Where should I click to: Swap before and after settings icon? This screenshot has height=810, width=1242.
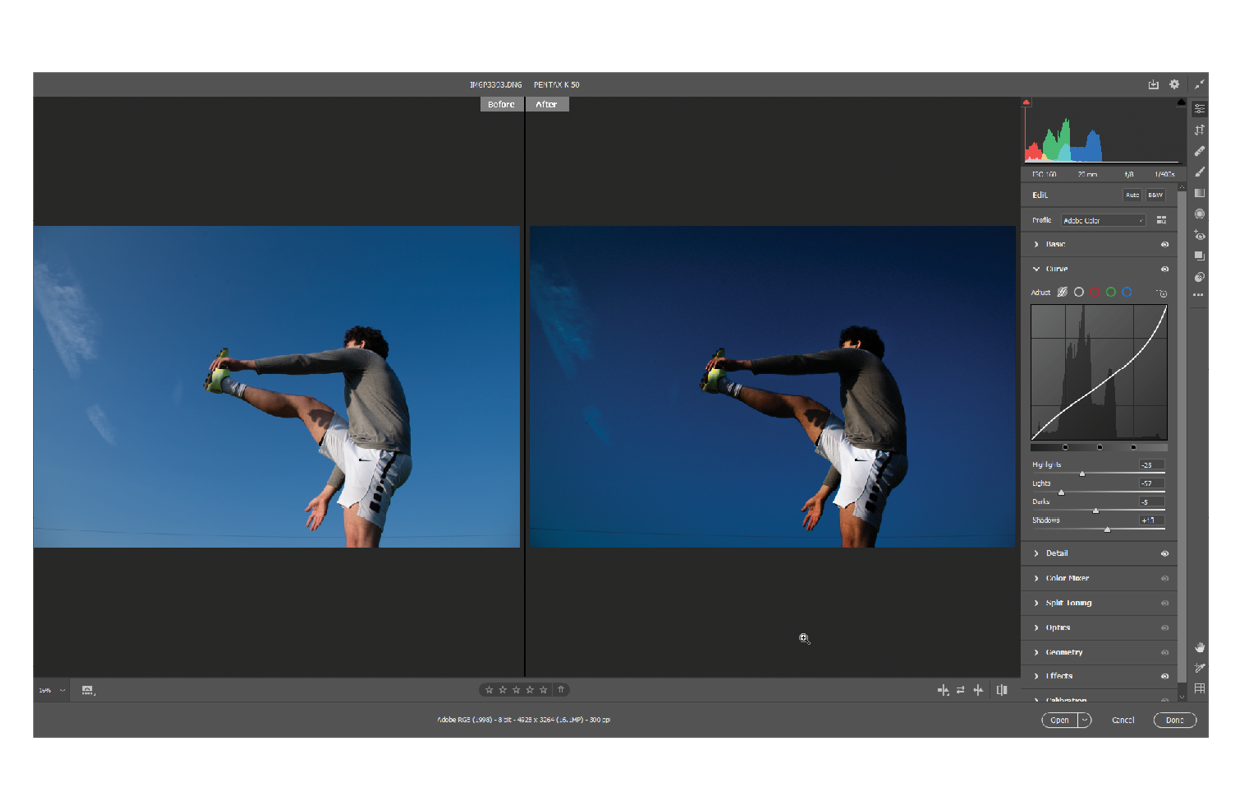[960, 690]
